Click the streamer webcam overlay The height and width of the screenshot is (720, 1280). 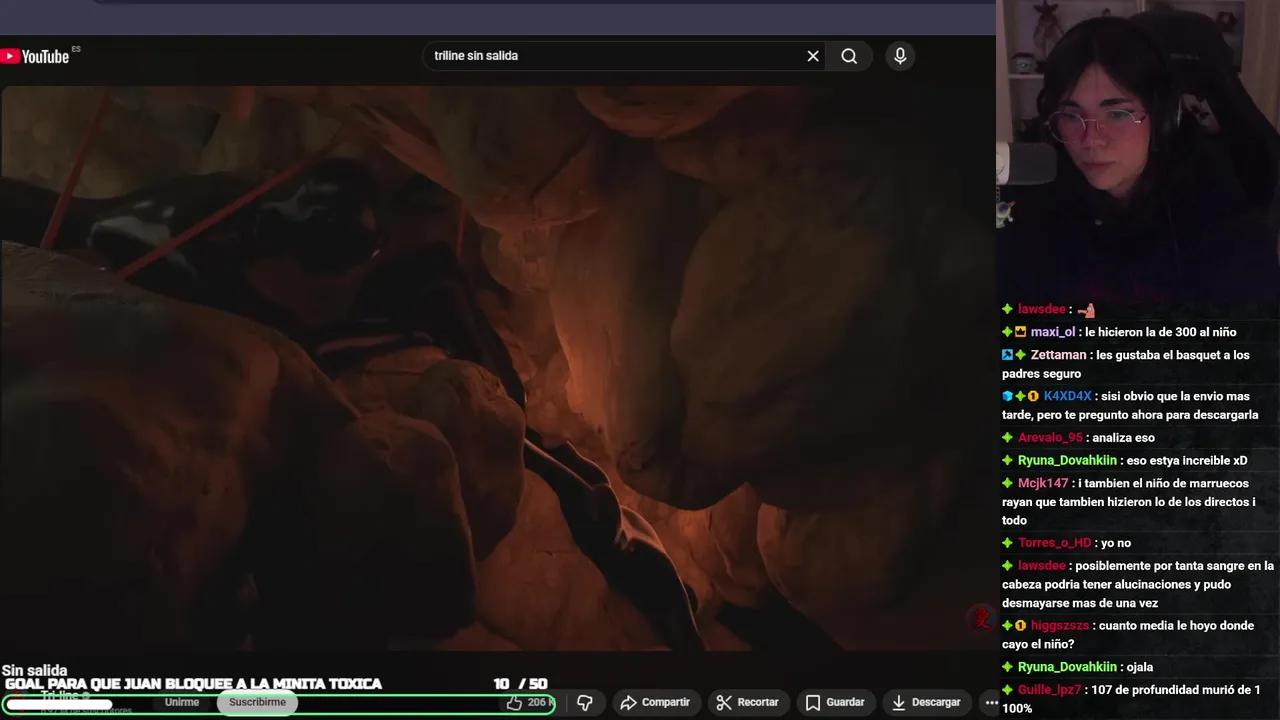1138,148
